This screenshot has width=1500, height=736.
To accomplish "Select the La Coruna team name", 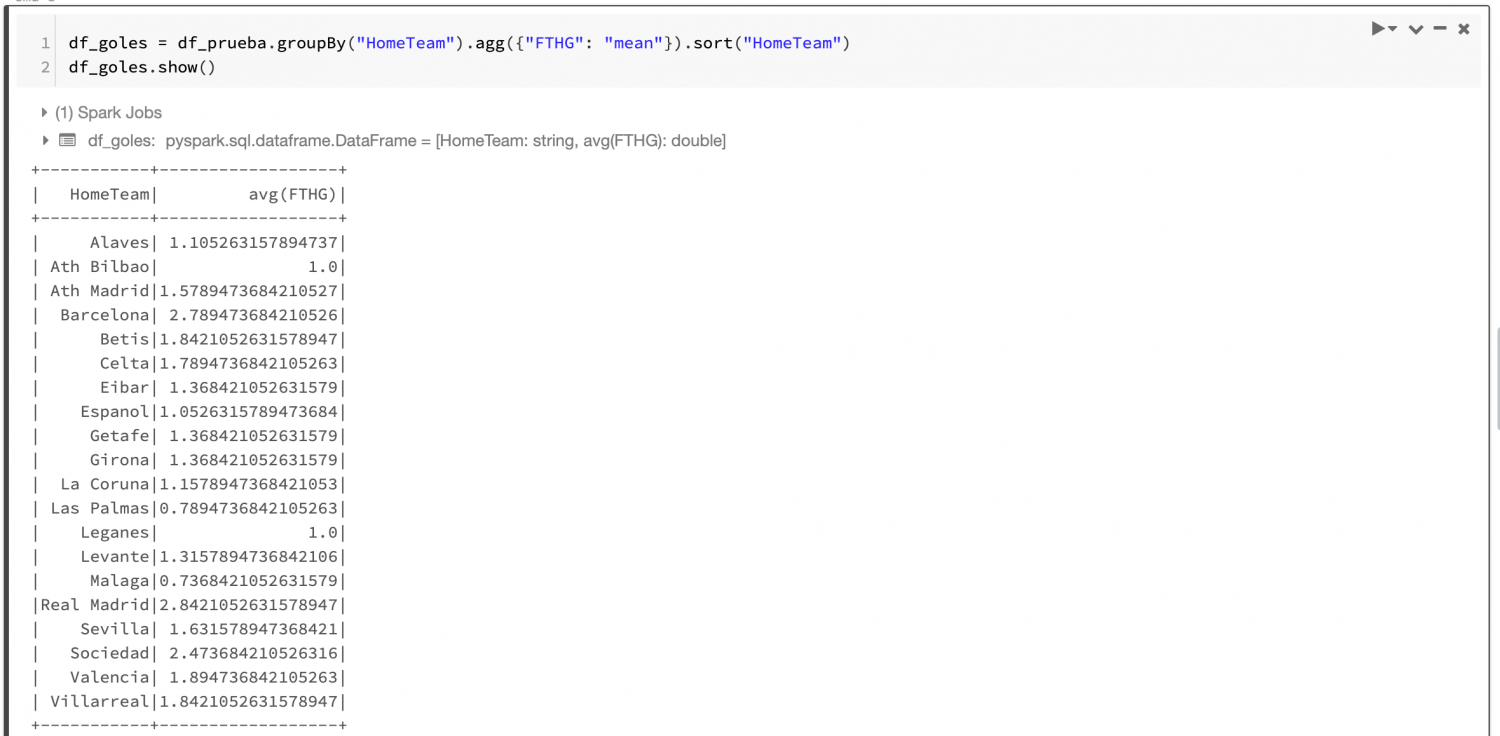I will (x=104, y=484).
